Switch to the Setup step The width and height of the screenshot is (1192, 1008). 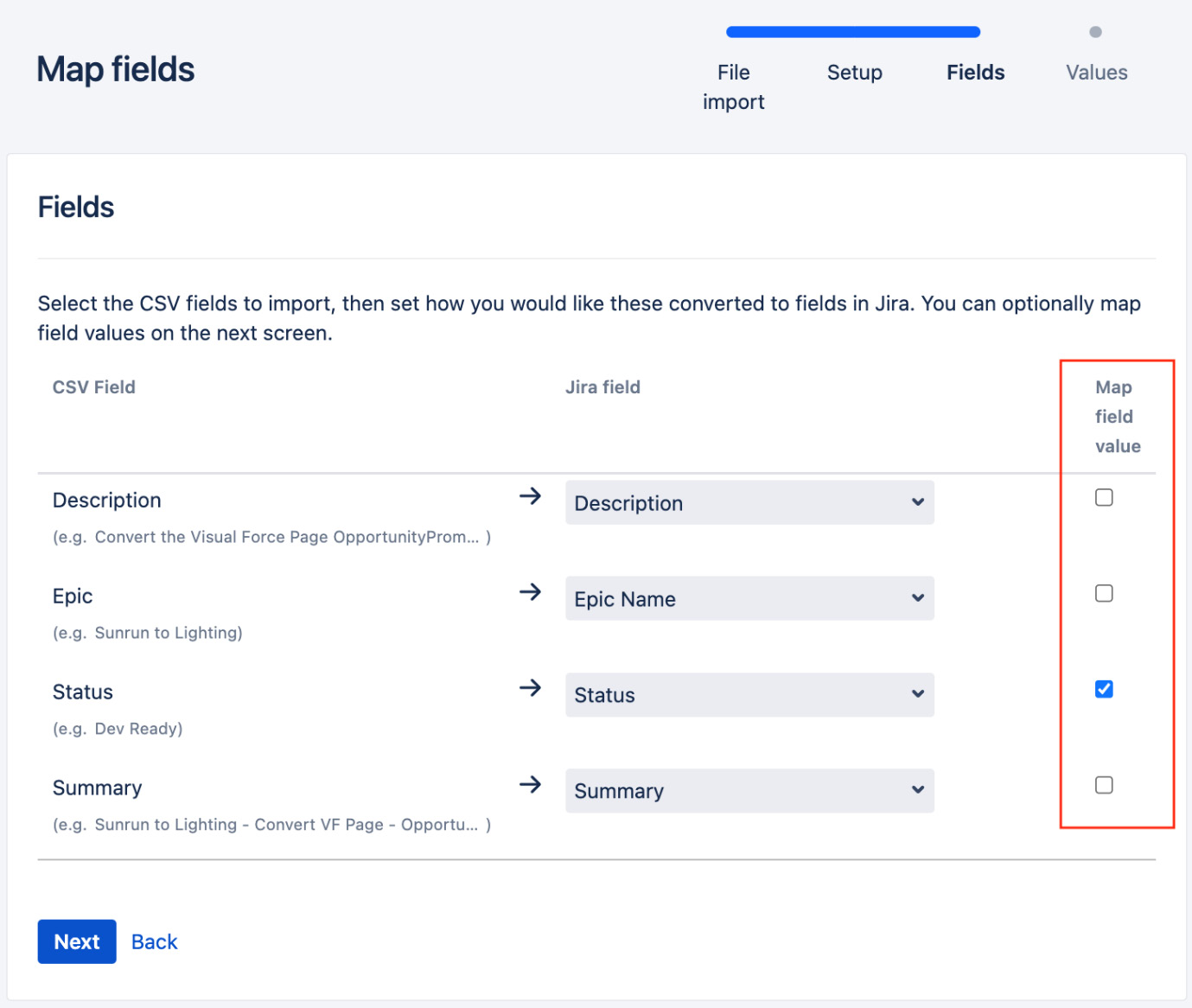pyautogui.click(x=854, y=73)
